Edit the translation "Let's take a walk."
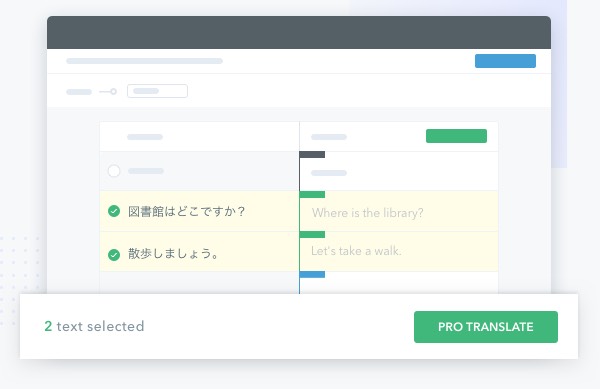The width and height of the screenshot is (600, 389). pyautogui.click(x=356, y=251)
